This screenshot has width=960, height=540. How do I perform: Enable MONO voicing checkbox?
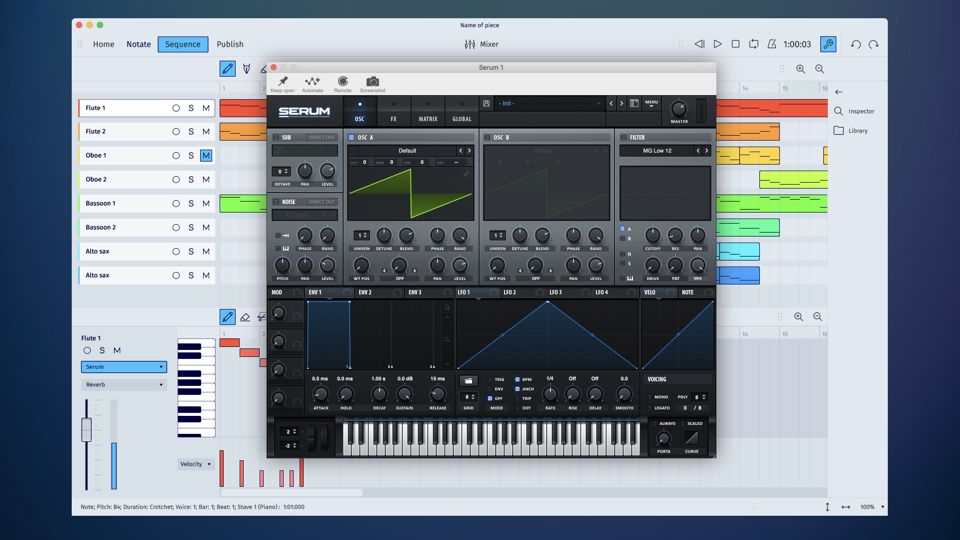[651, 397]
